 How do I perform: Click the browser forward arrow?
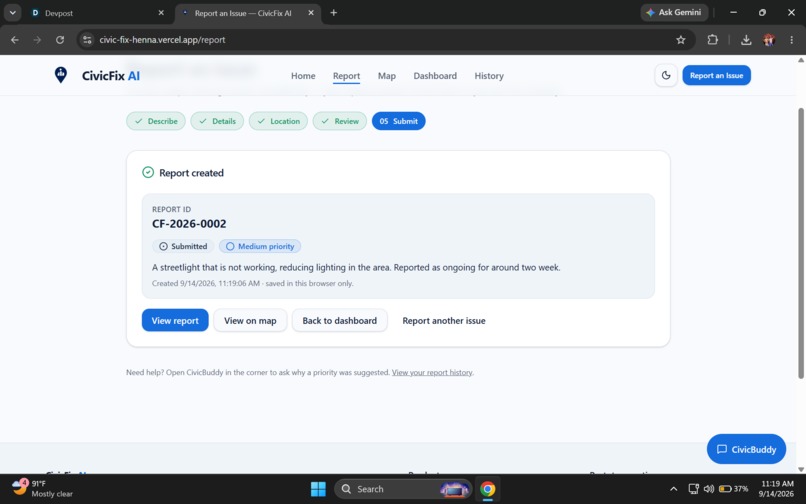(x=37, y=40)
